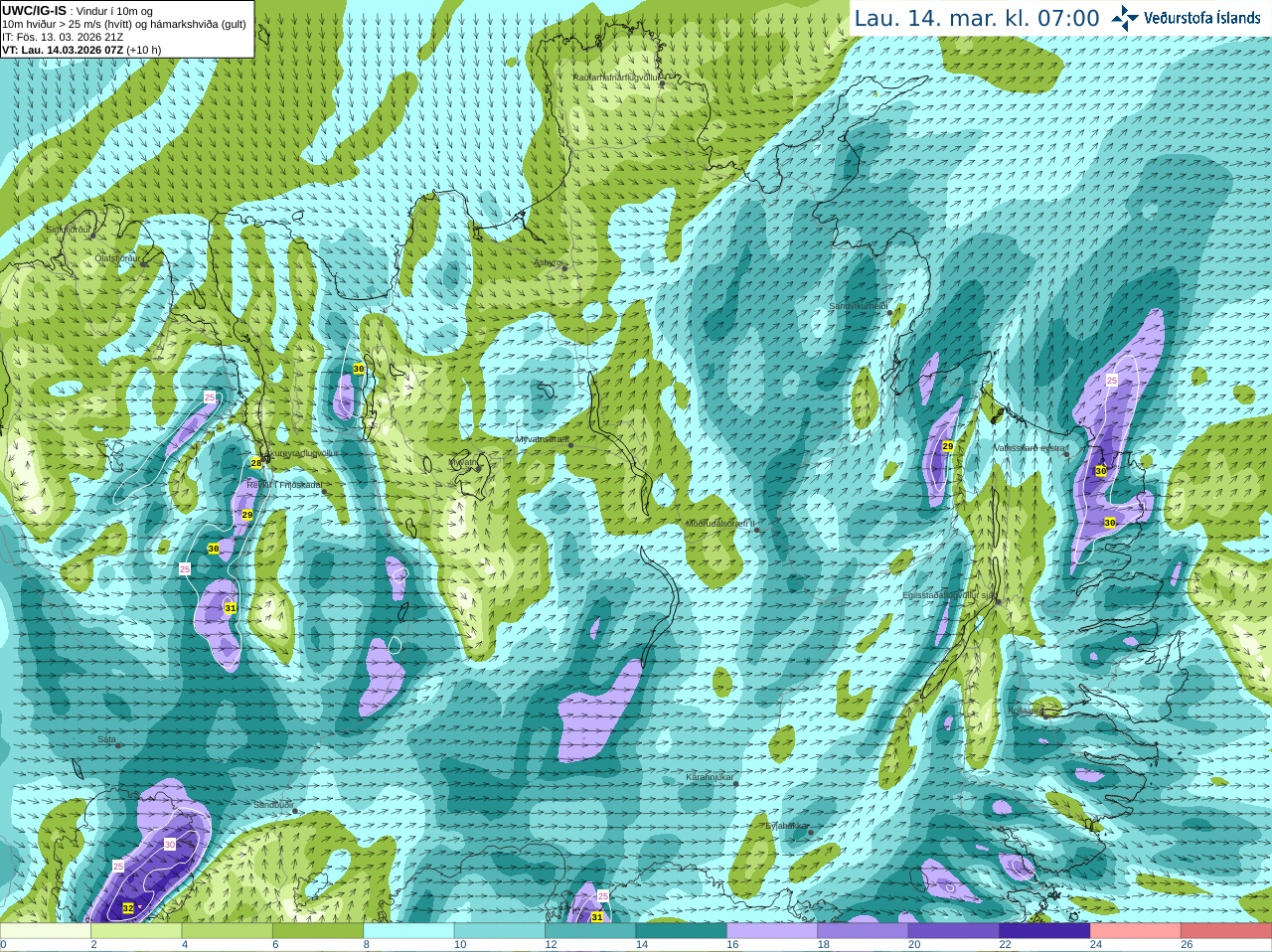
Task: Click the legend scale value 16
Action: pyautogui.click(x=732, y=945)
